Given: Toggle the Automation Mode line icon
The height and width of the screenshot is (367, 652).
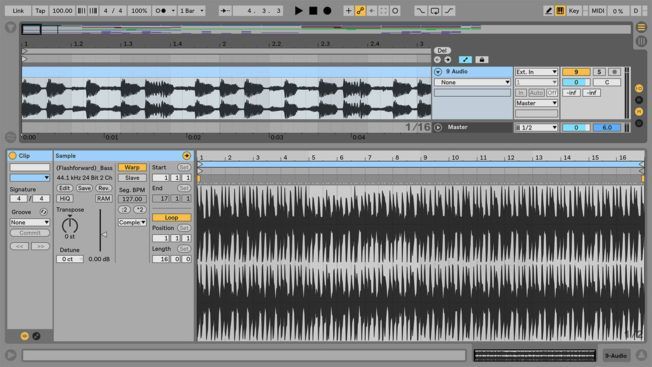Looking at the screenshot, I should click(x=465, y=60).
